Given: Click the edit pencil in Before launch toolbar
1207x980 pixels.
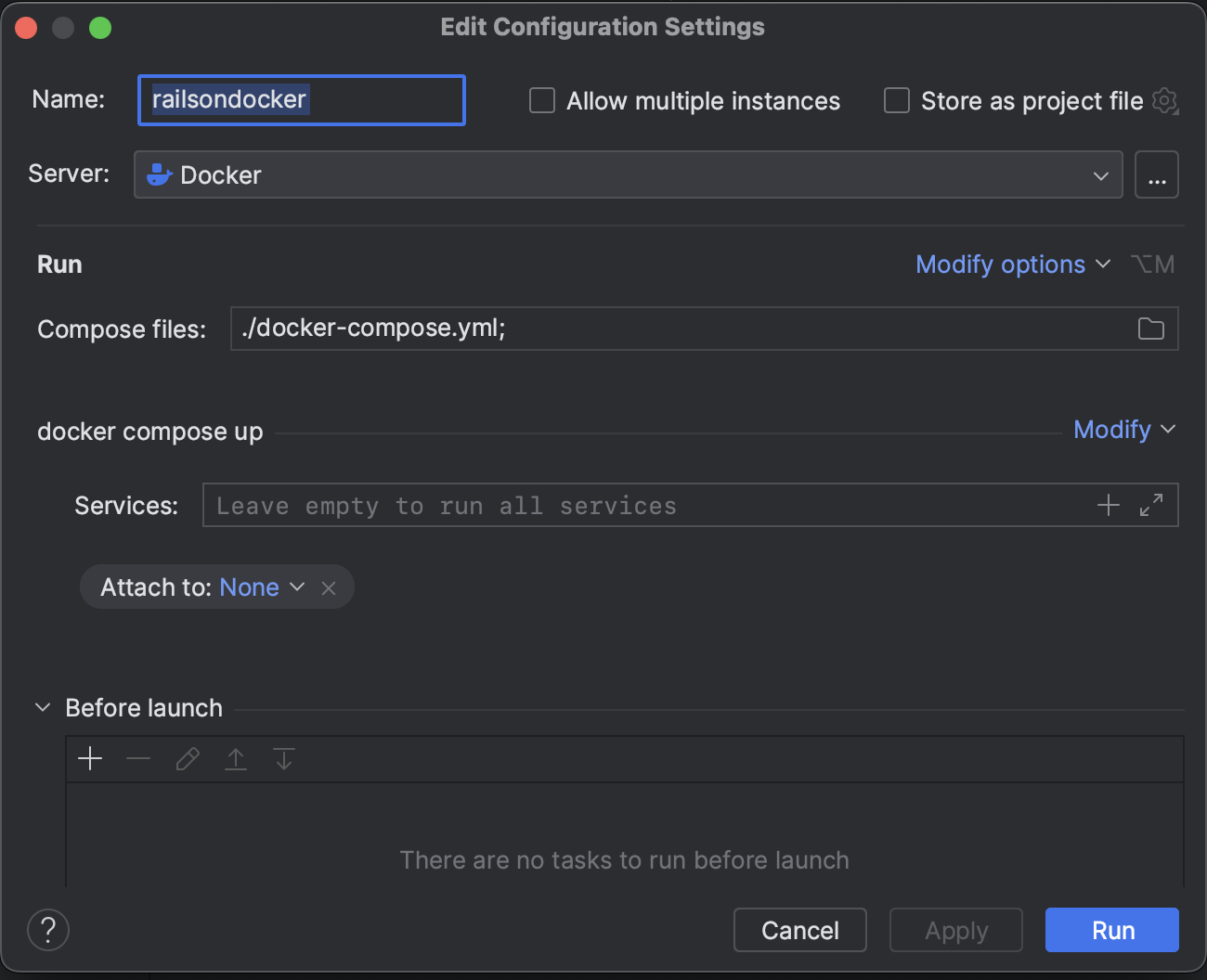Looking at the screenshot, I should 188,759.
